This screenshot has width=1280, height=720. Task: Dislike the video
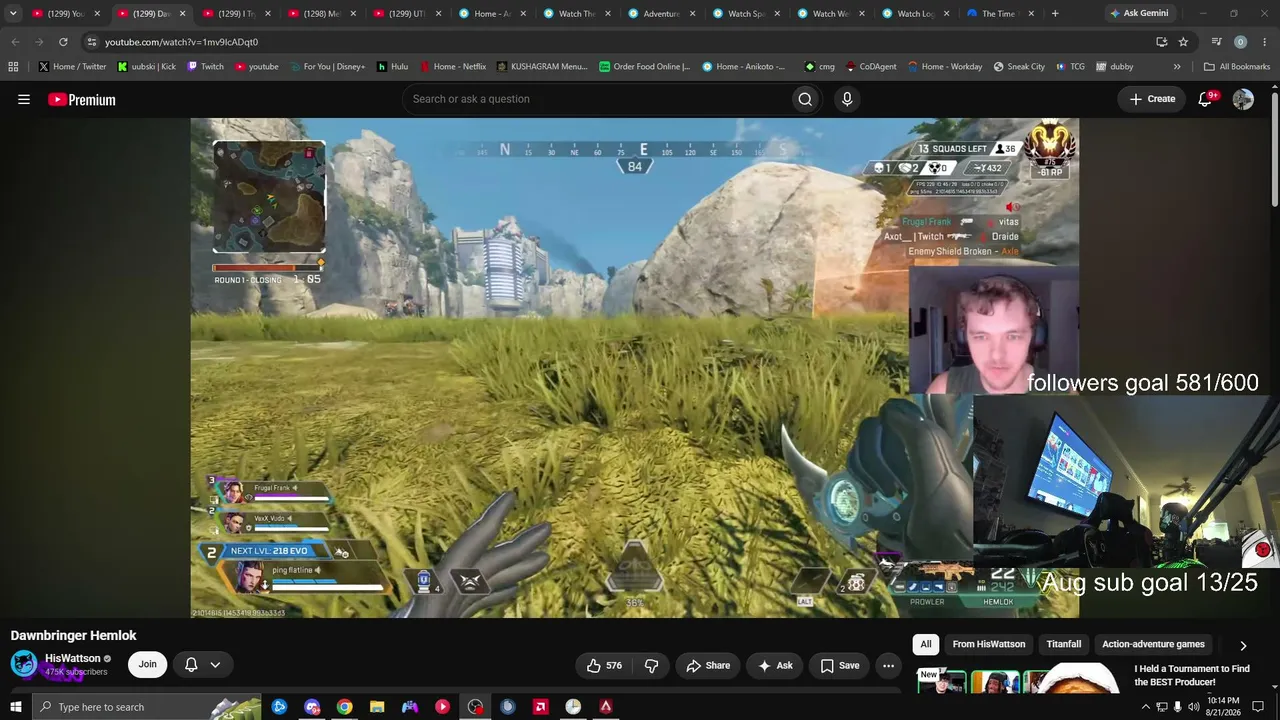tap(652, 665)
